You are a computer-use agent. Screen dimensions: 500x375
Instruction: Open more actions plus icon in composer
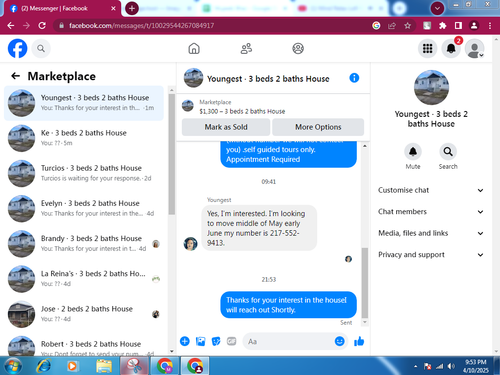coord(185,341)
